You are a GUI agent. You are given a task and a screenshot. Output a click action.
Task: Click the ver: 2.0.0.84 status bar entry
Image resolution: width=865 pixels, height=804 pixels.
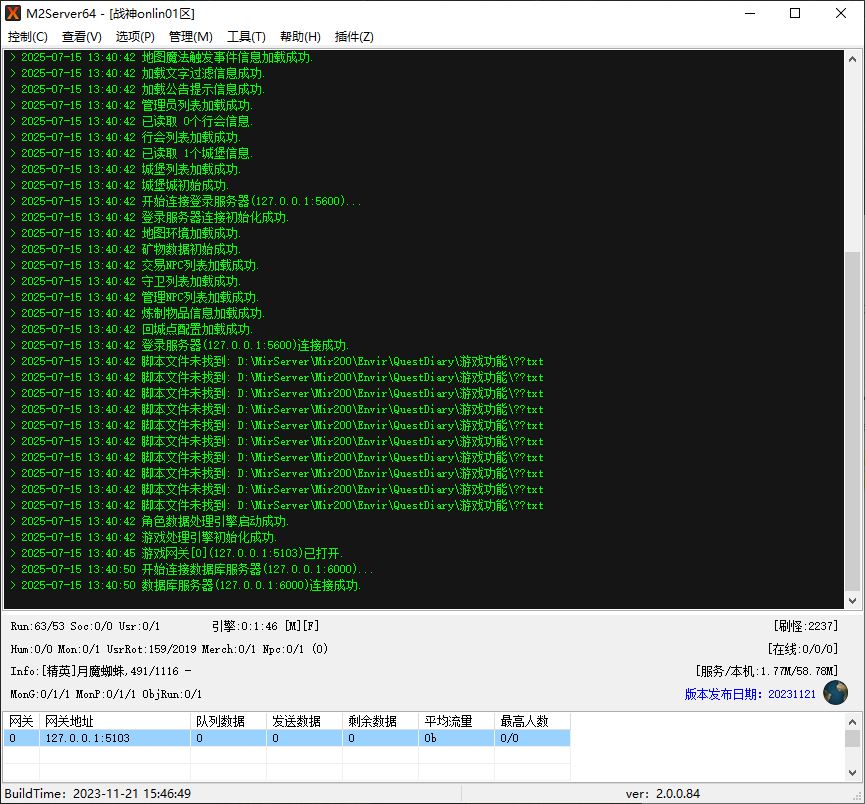point(663,794)
